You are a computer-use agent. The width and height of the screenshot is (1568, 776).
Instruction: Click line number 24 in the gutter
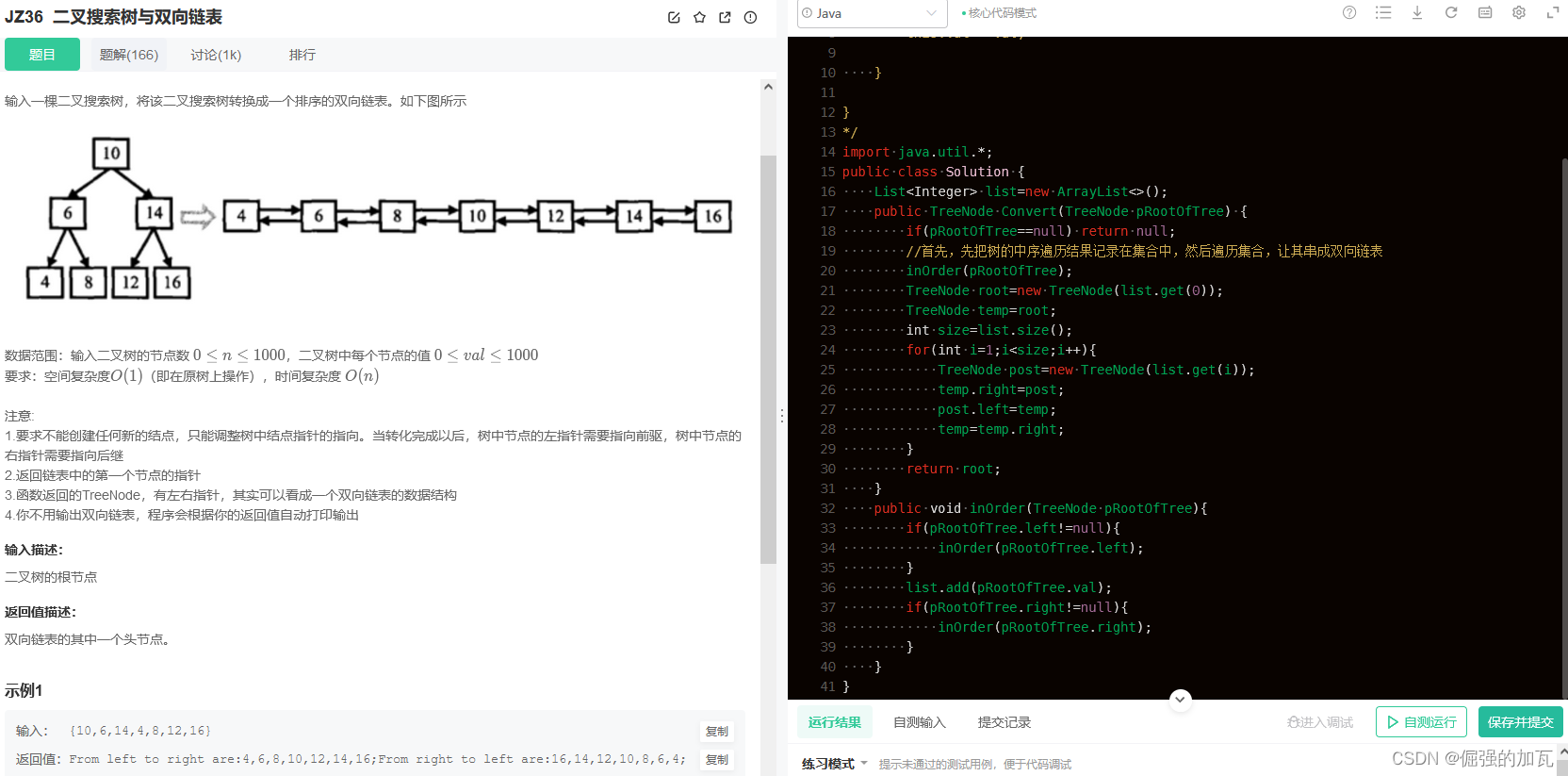tap(827, 350)
